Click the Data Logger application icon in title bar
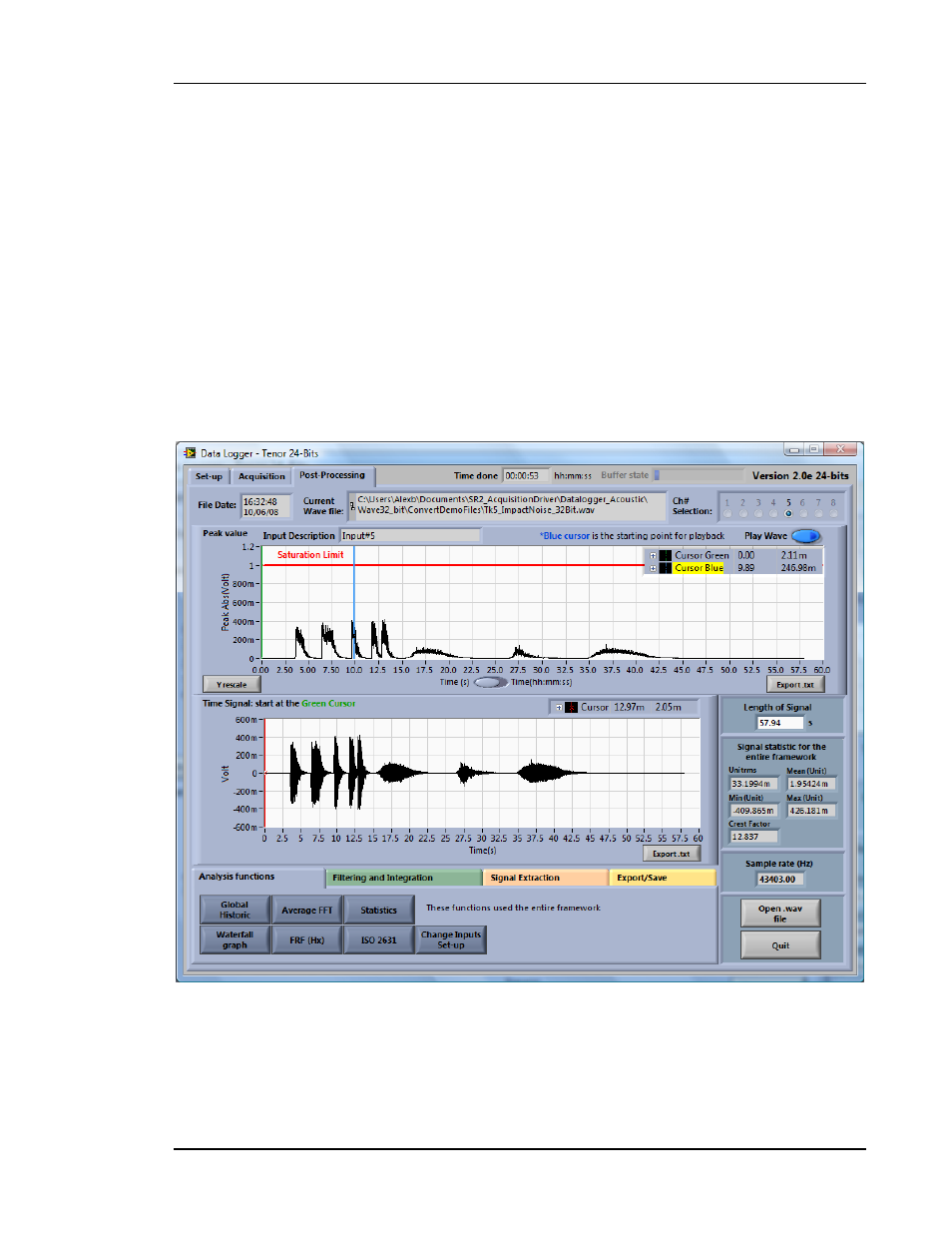Screen dimensions: 952x1233 pyautogui.click(x=190, y=453)
